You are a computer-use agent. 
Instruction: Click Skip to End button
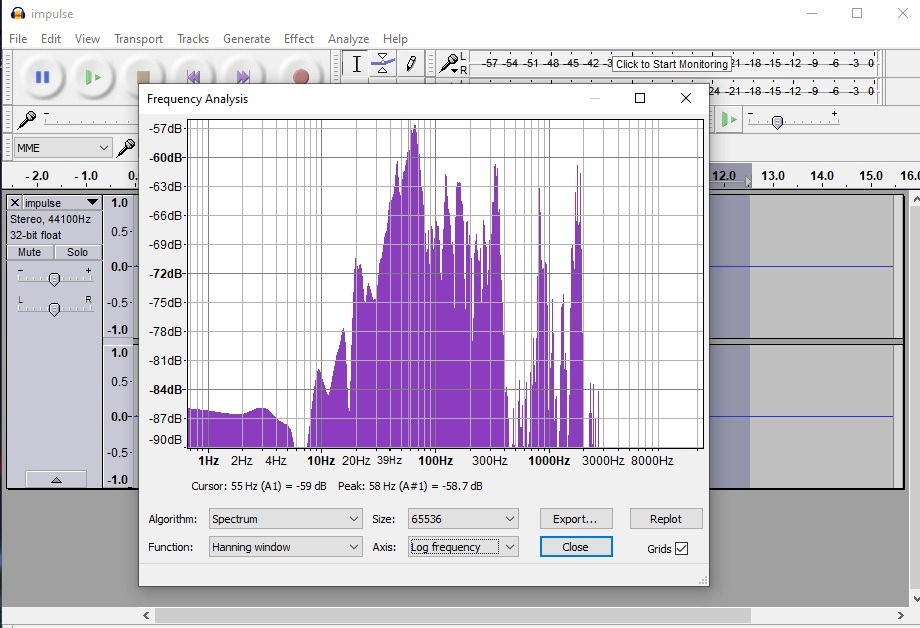tap(243, 77)
